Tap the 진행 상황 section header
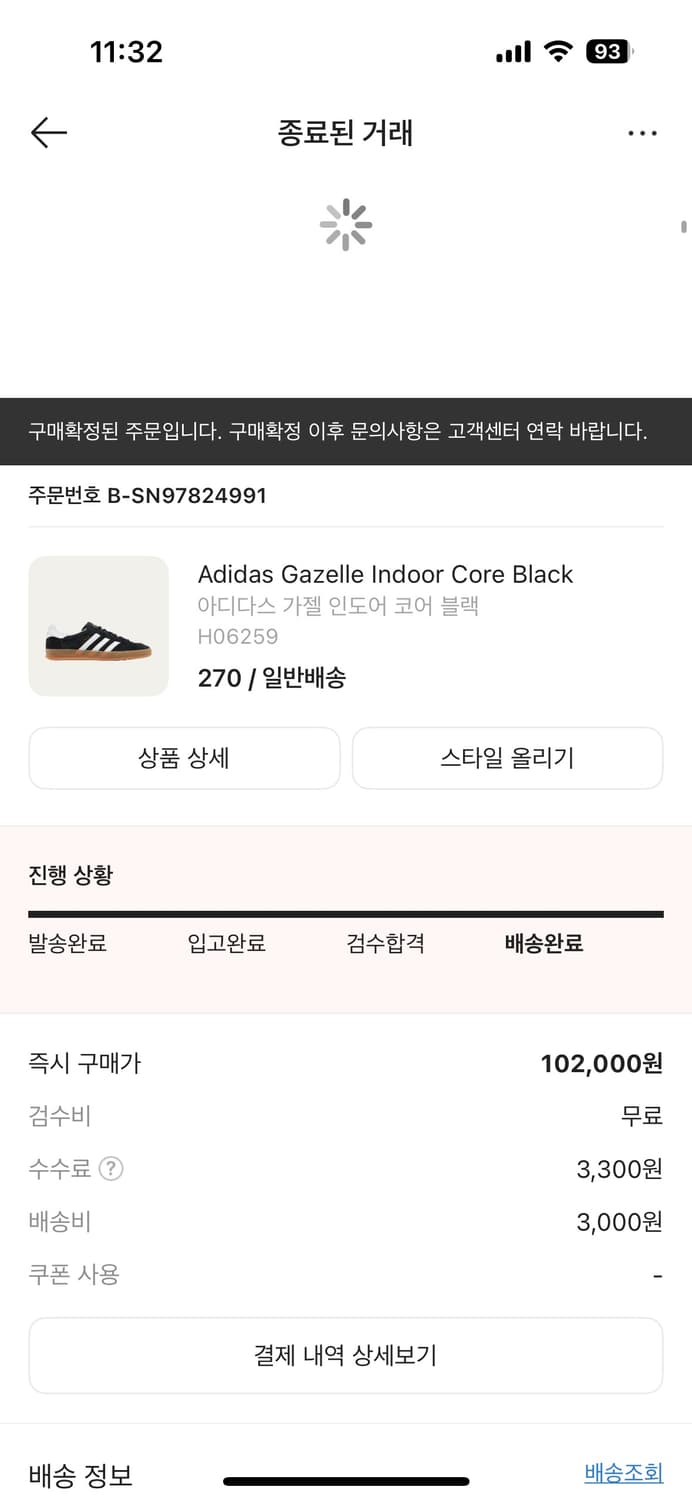Image resolution: width=692 pixels, height=1500 pixels. click(70, 873)
